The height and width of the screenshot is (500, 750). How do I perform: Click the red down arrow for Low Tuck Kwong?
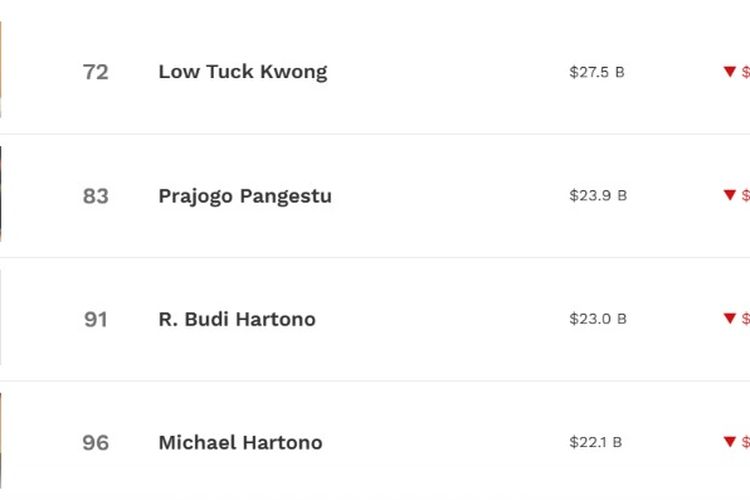coord(729,72)
